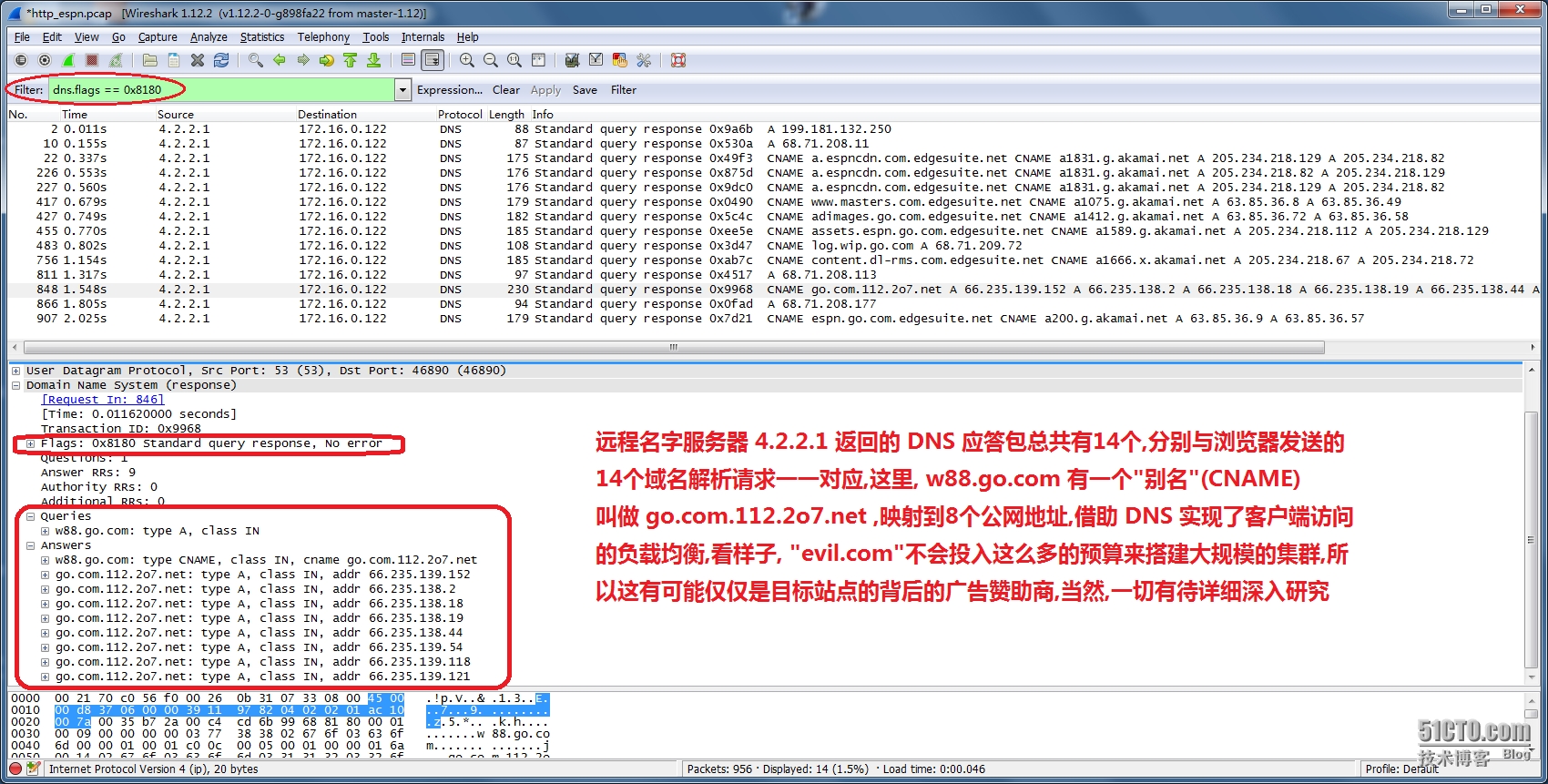Screen dimensions: 1548x784
Task: Jump to first packet icon
Action: [351, 60]
